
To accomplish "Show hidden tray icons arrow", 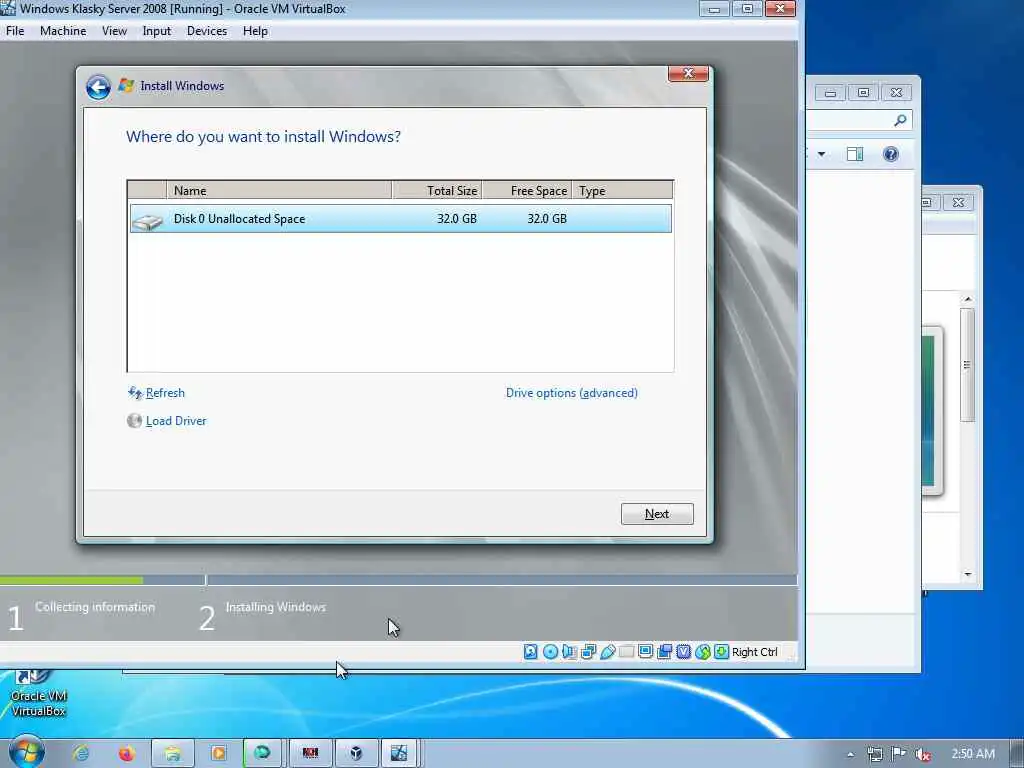I will 850,754.
